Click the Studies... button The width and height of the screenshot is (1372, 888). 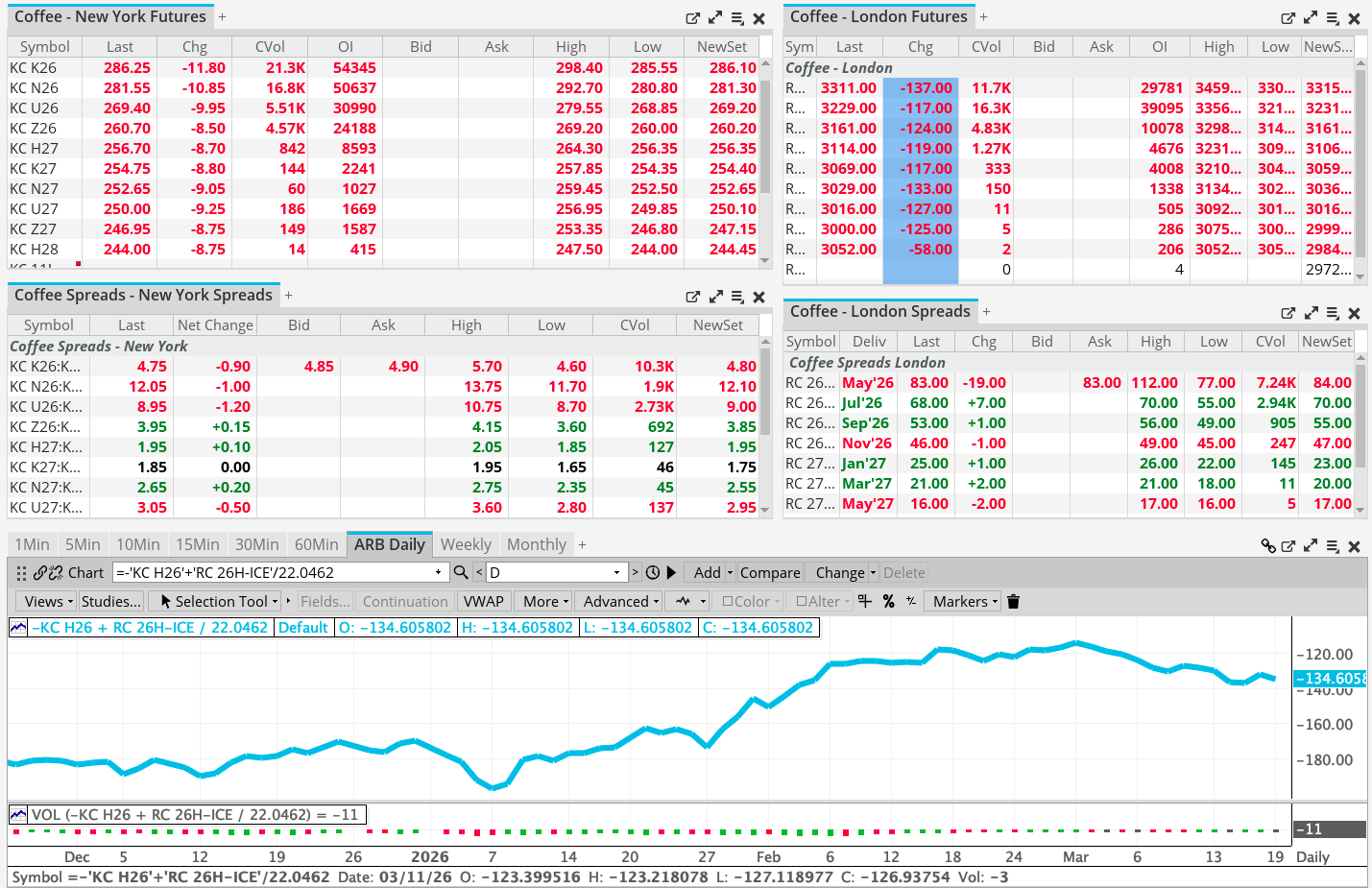tap(111, 601)
